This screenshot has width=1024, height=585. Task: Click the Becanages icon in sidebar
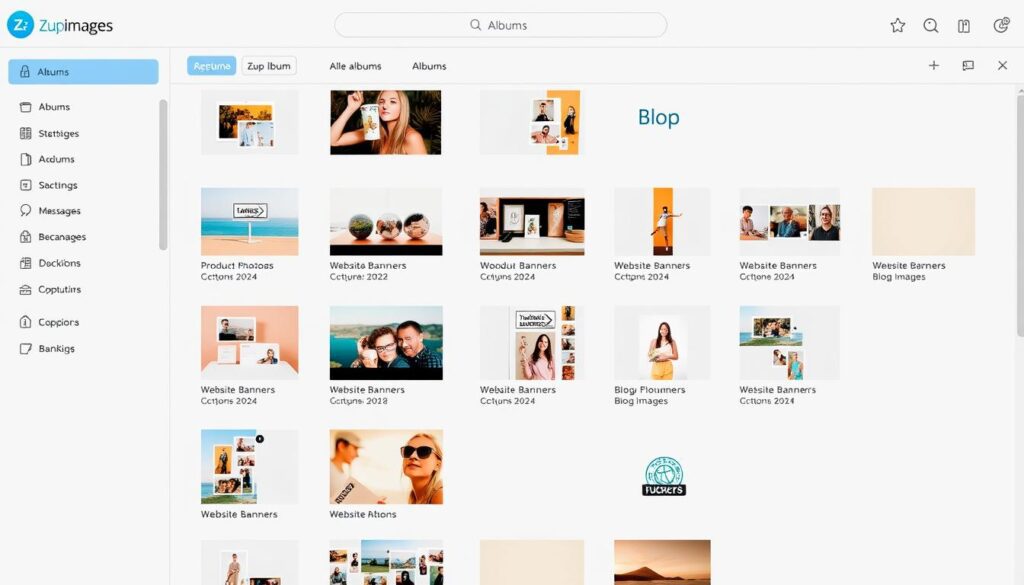(x=25, y=236)
